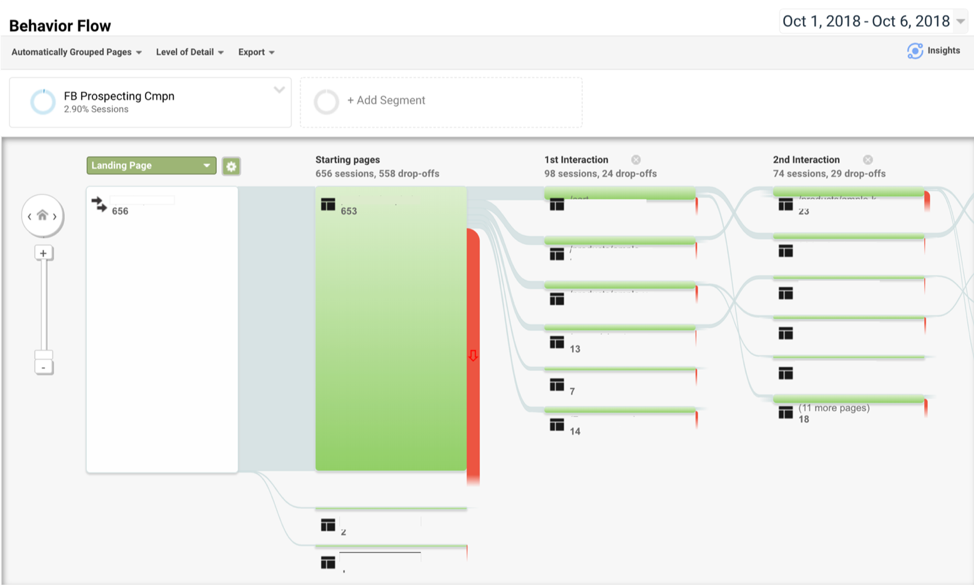Click the page icon on the 653 starting node
Image resolution: width=974 pixels, height=585 pixels.
tap(328, 204)
